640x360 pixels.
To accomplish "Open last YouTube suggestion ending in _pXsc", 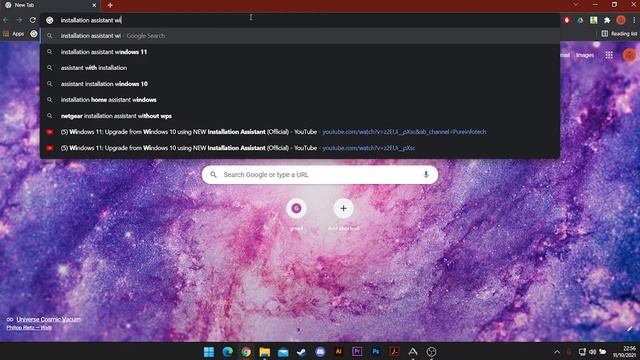I will pyautogui.click(x=300, y=148).
